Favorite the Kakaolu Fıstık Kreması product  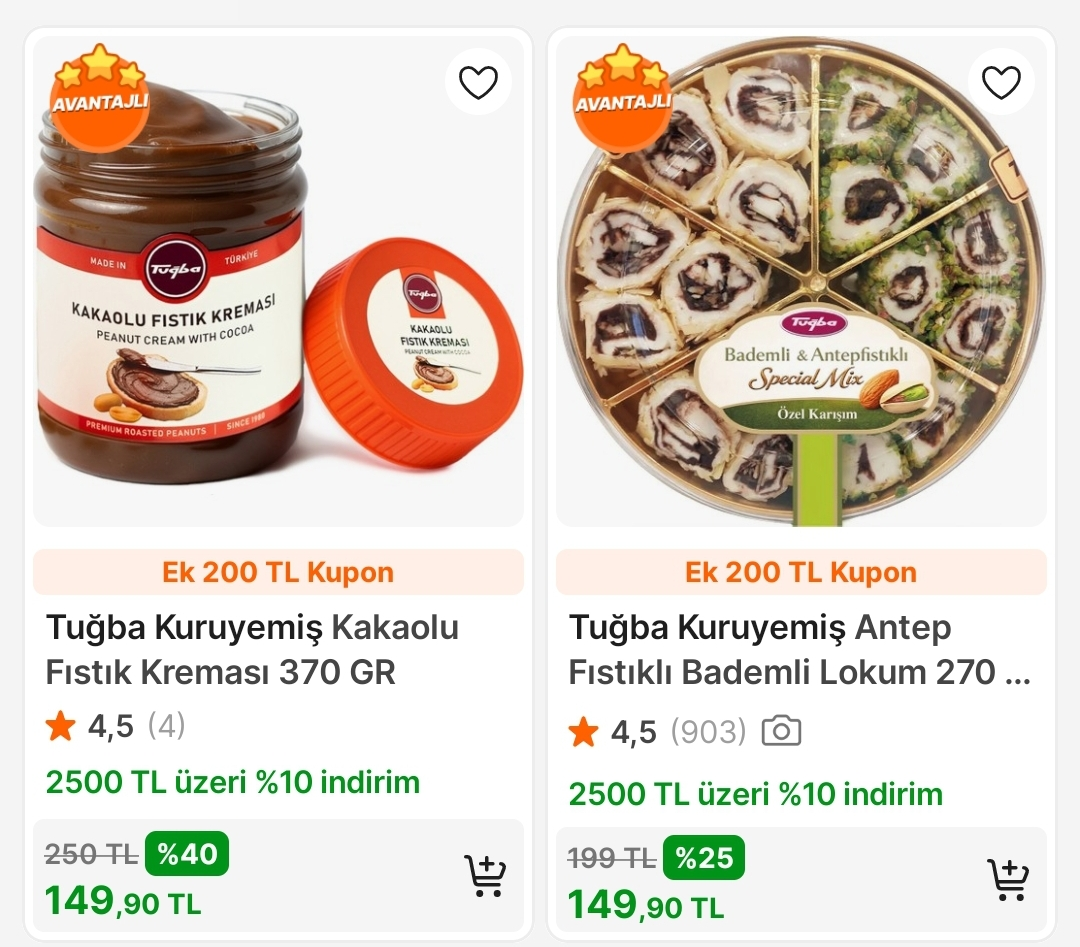tap(478, 82)
